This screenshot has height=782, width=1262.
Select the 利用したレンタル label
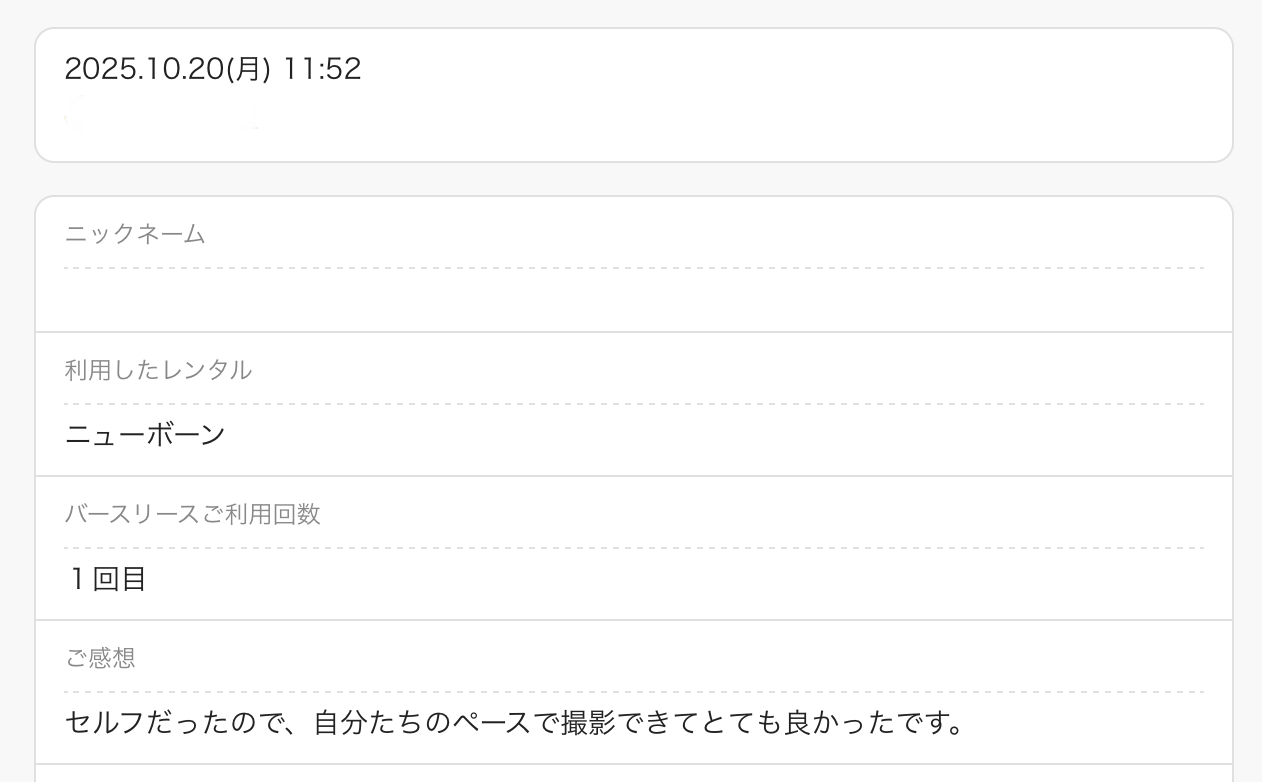click(x=158, y=370)
